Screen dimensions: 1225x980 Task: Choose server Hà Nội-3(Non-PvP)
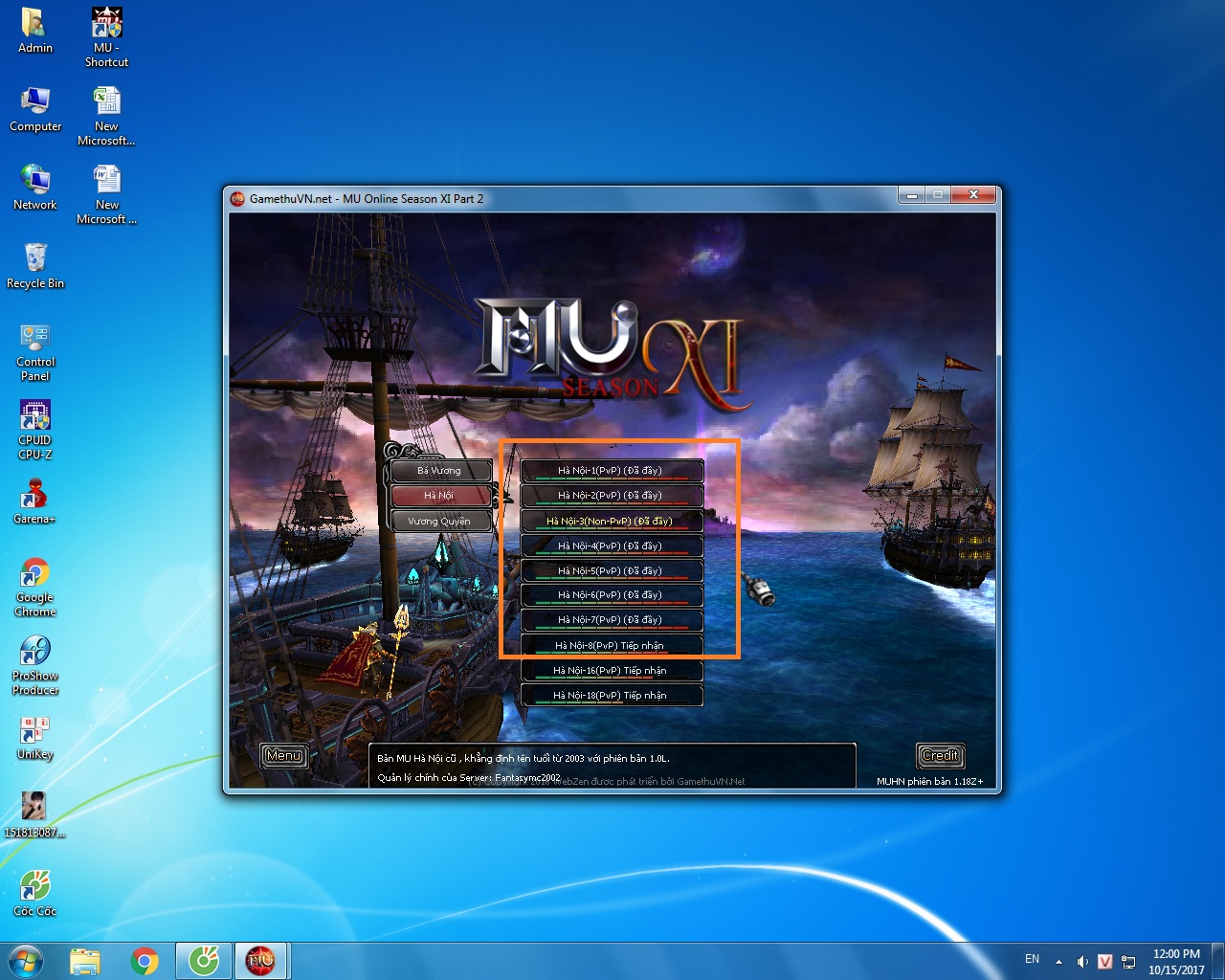(x=612, y=521)
